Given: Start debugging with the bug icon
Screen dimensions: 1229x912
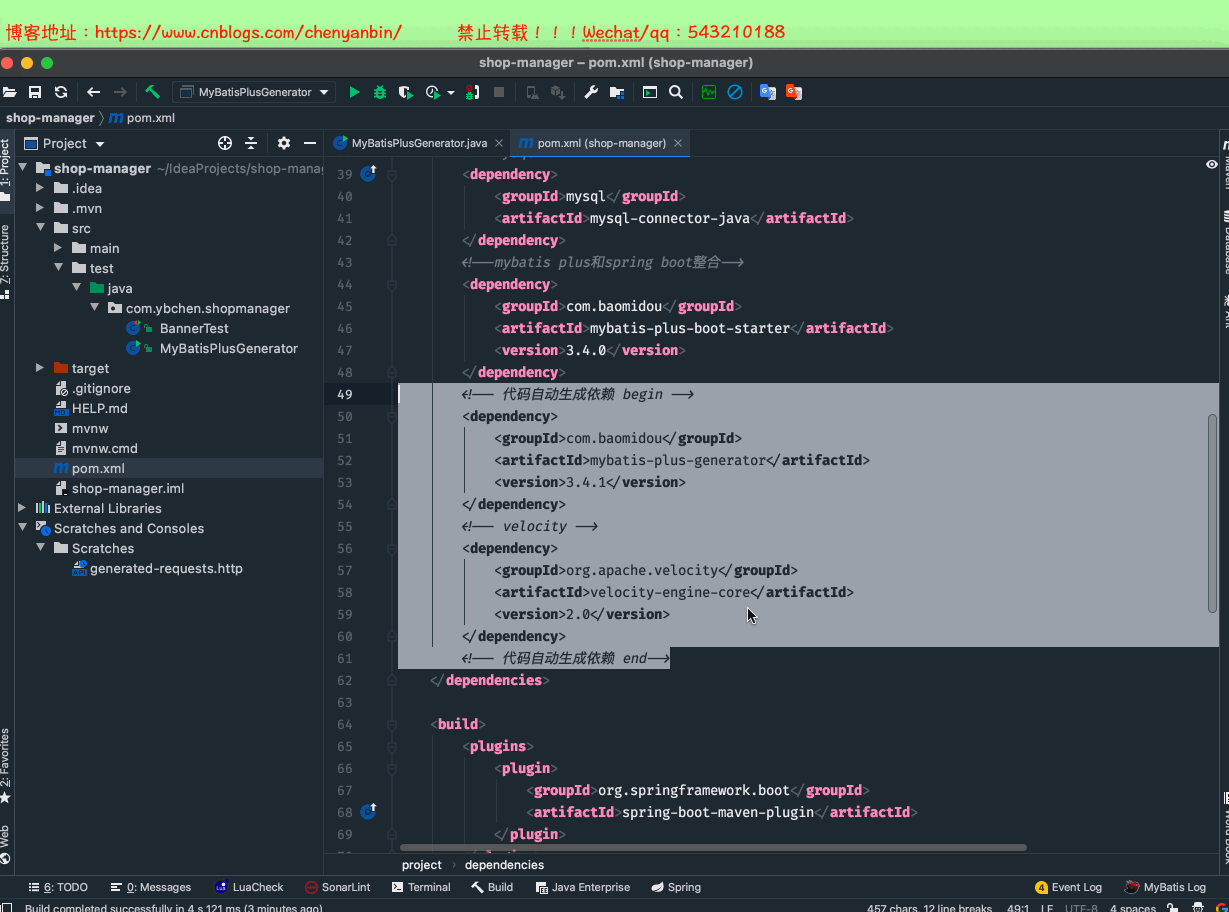Looking at the screenshot, I should [x=380, y=92].
